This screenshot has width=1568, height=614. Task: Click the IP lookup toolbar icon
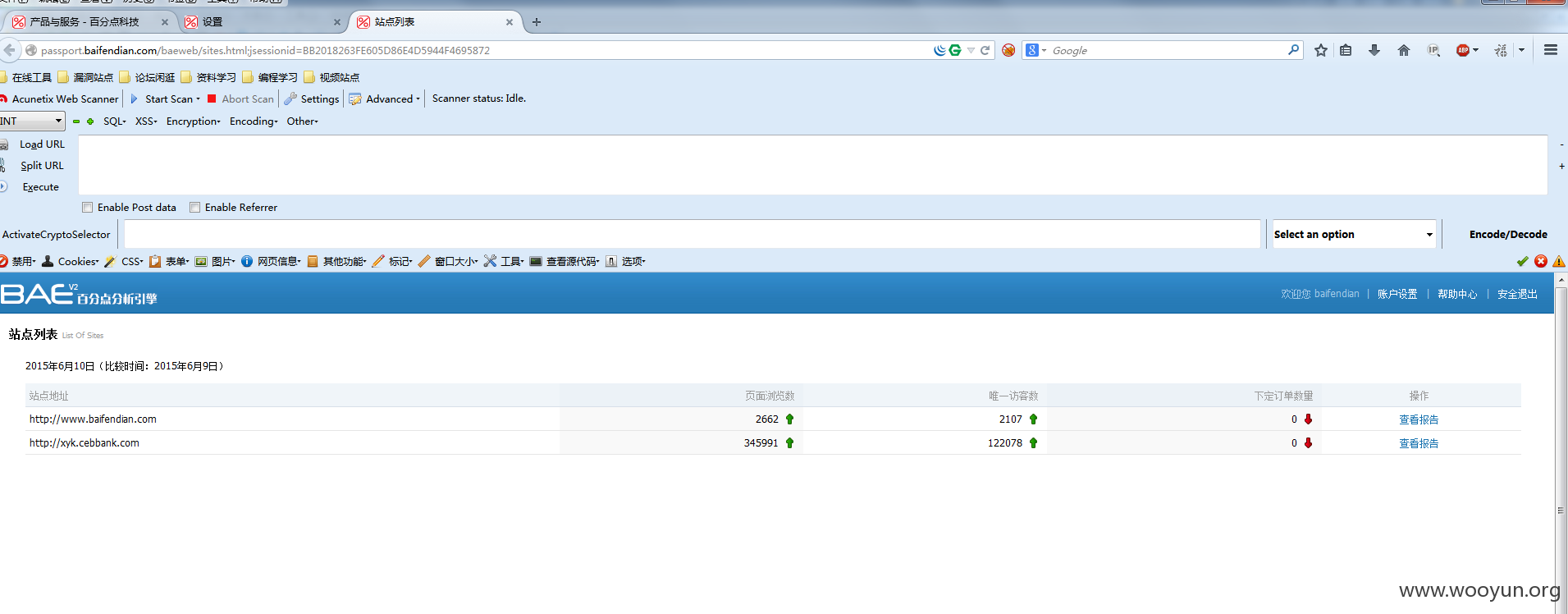click(x=1433, y=50)
